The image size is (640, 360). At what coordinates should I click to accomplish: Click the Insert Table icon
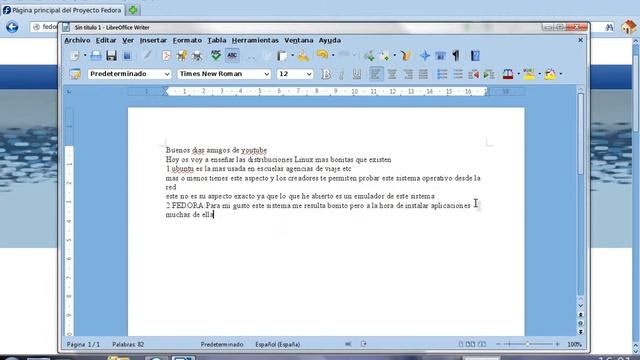point(385,56)
